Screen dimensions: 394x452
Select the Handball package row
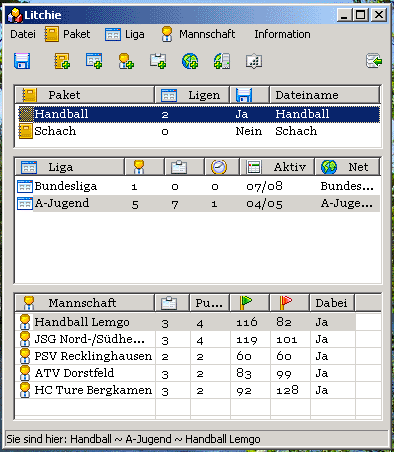coord(198,114)
